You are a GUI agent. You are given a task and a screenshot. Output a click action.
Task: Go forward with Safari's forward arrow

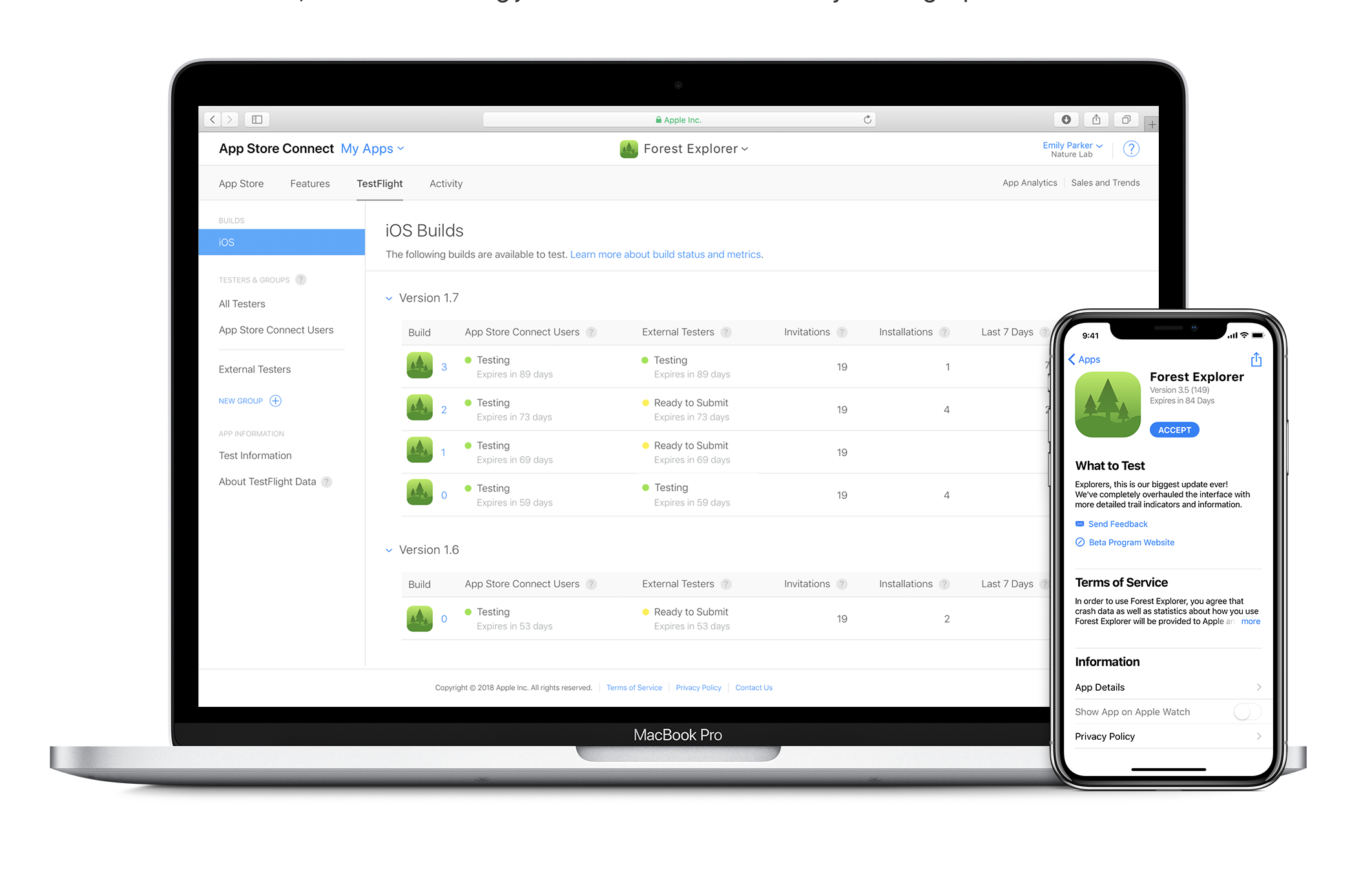point(229,120)
